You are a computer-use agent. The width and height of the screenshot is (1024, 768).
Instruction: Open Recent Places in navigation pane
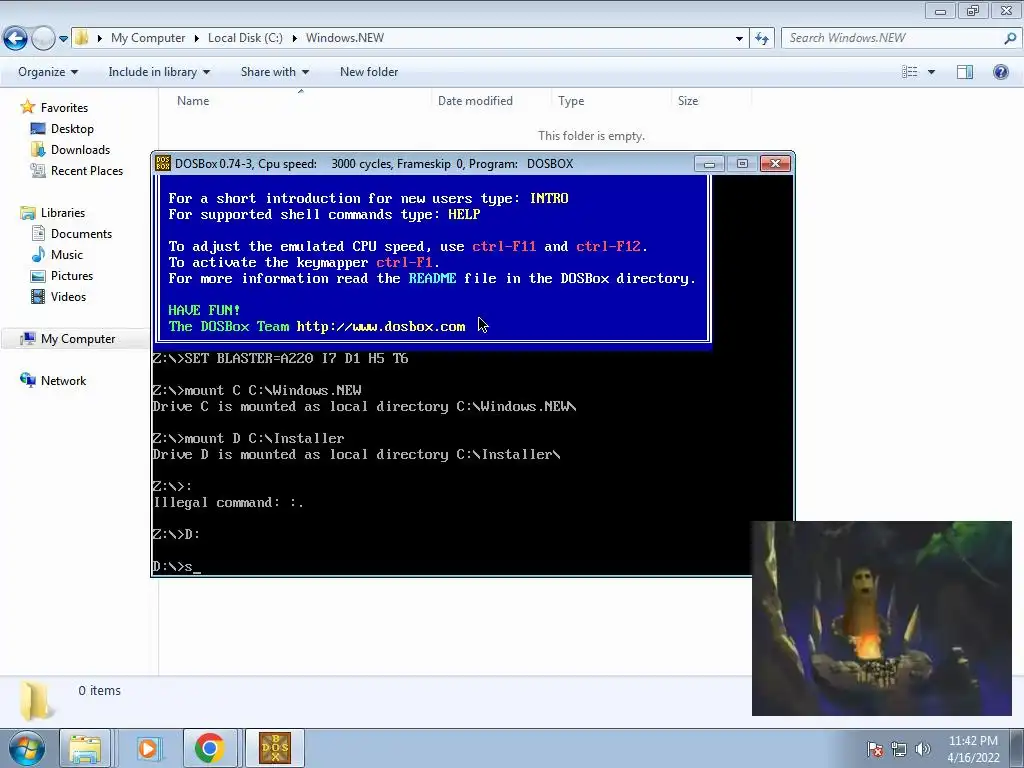[77, 170]
